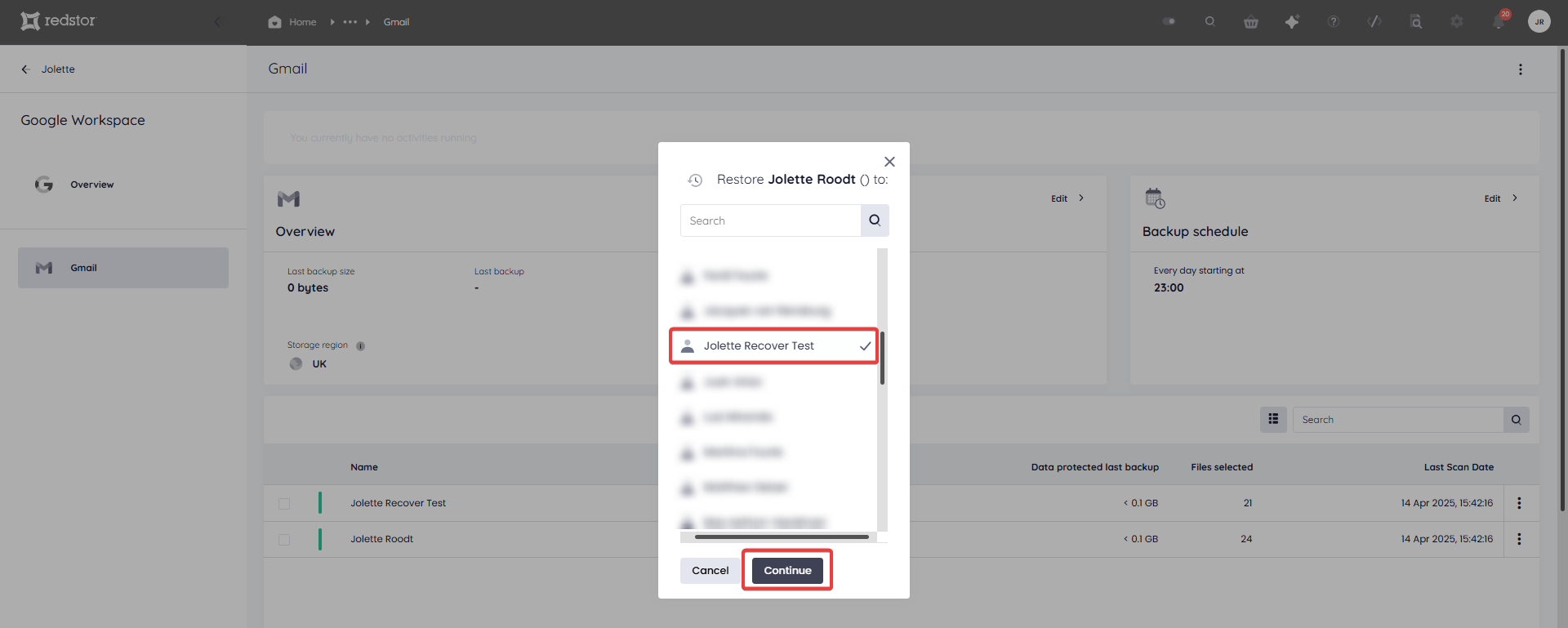
Task: Click the restore dialog horizontal scrollbar
Action: coord(782,537)
